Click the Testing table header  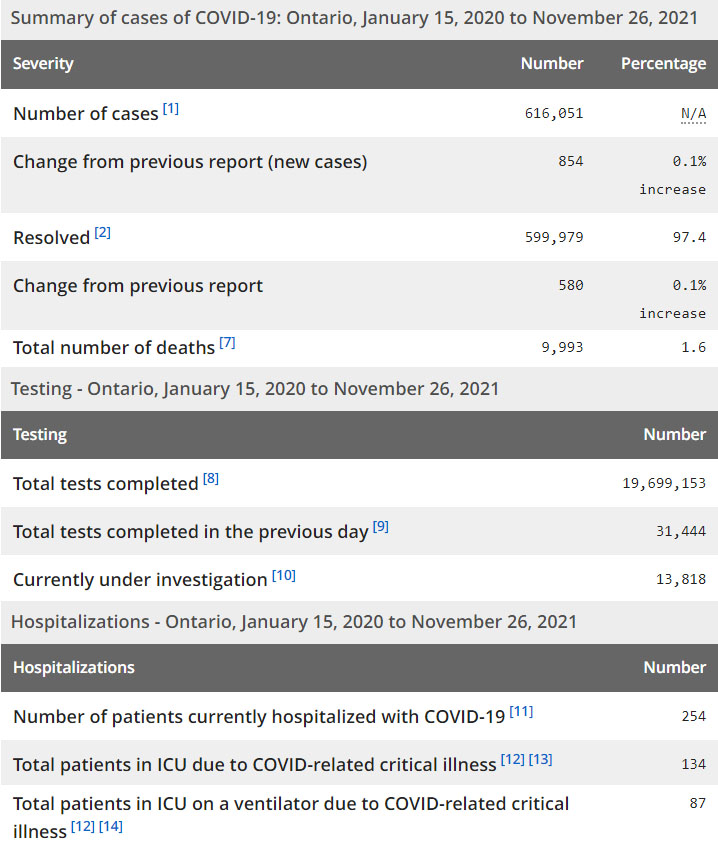coord(40,435)
